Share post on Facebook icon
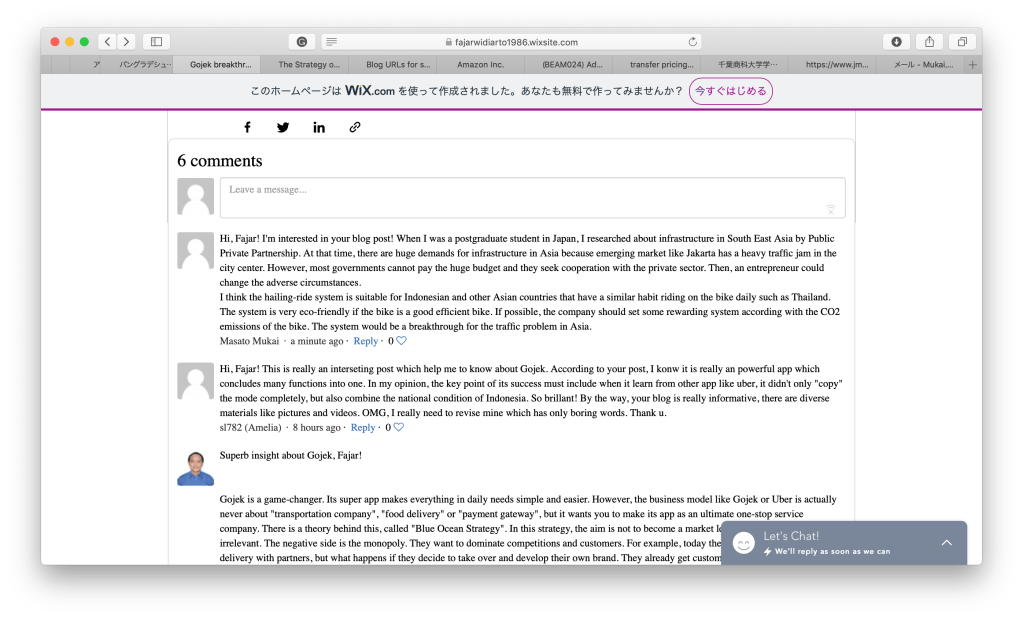This screenshot has width=1023, height=619. [x=247, y=127]
